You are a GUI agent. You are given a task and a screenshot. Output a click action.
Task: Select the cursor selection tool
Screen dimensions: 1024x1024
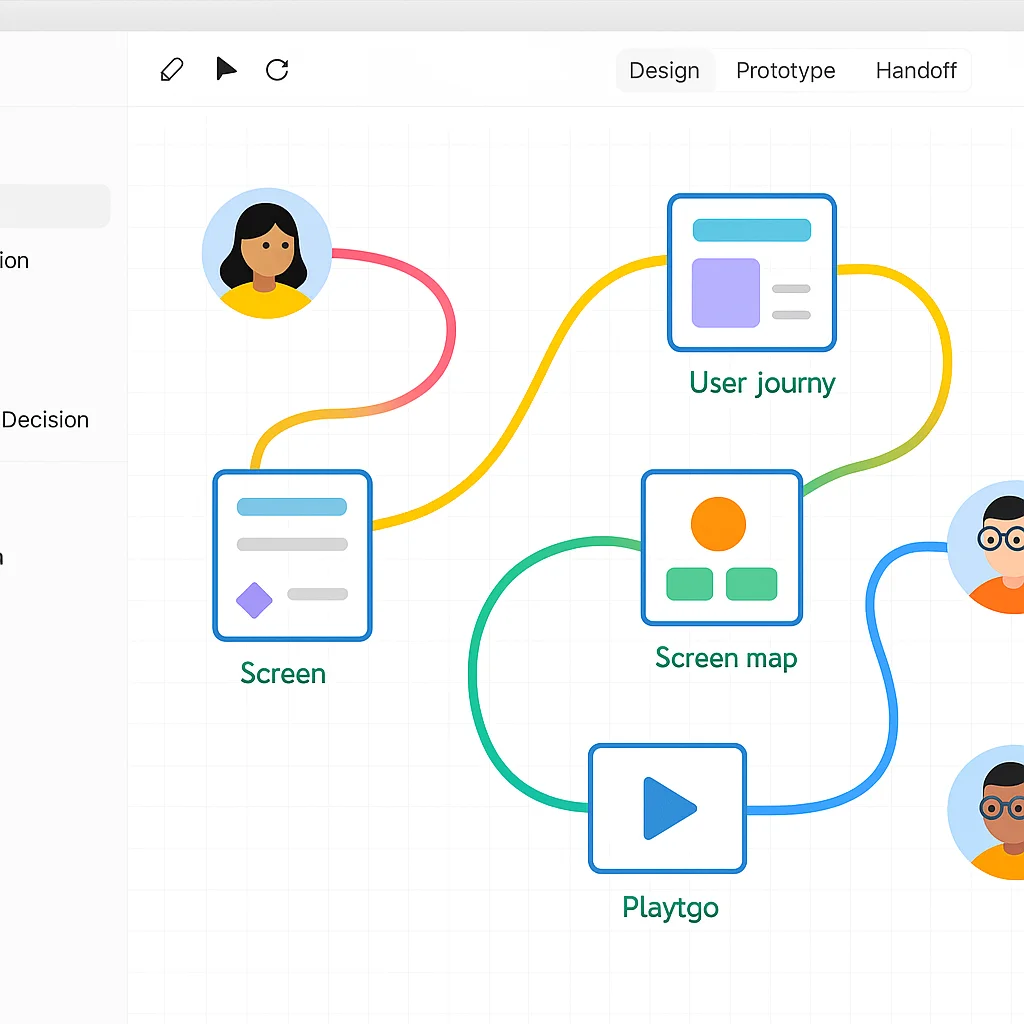[226, 69]
